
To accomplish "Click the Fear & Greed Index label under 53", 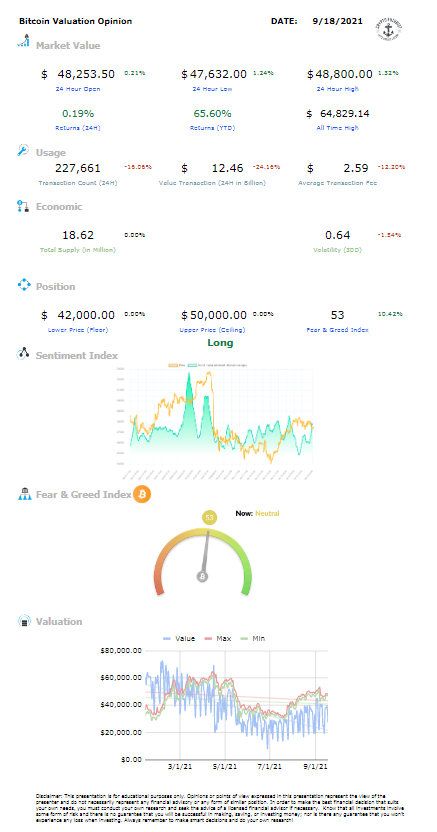I will tap(338, 330).
